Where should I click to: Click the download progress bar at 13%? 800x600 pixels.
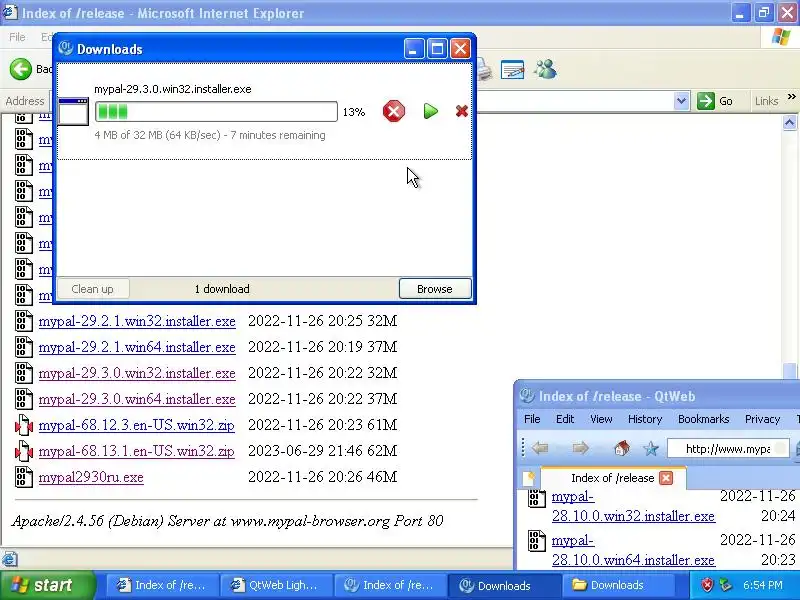216,112
